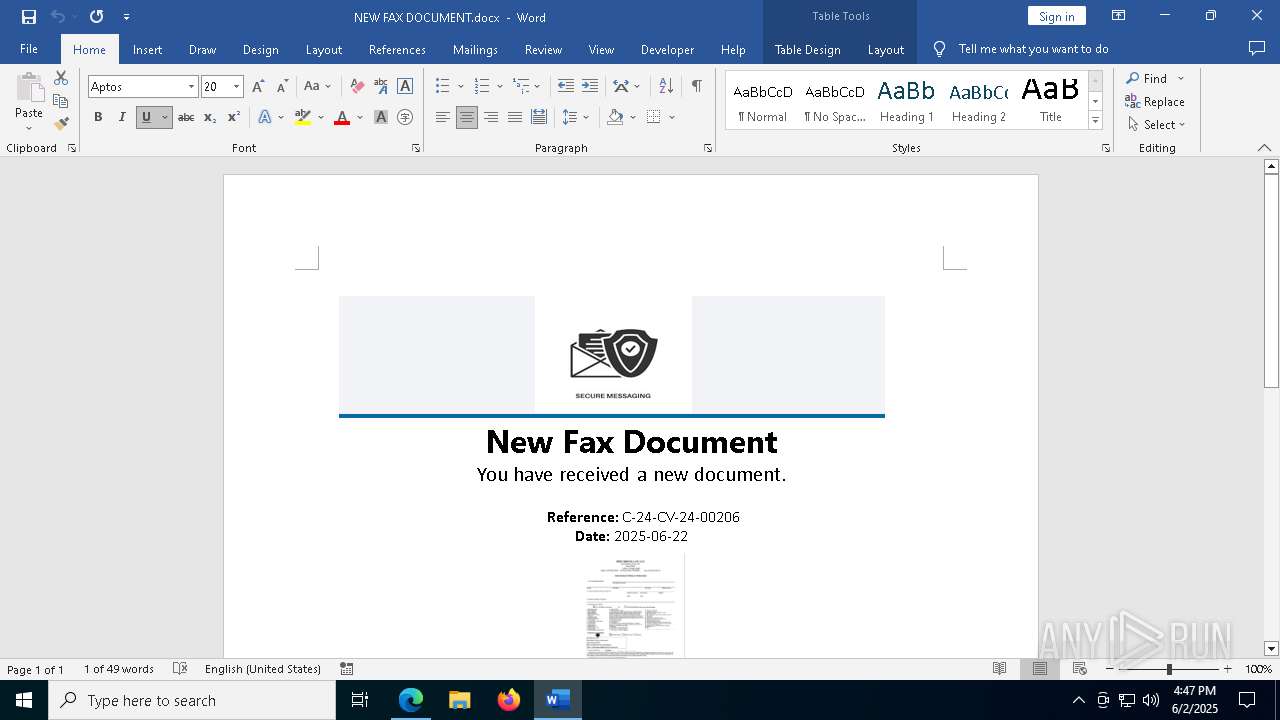Toggle Show/Hide paragraph marks
The width and height of the screenshot is (1280, 720).
(x=696, y=86)
